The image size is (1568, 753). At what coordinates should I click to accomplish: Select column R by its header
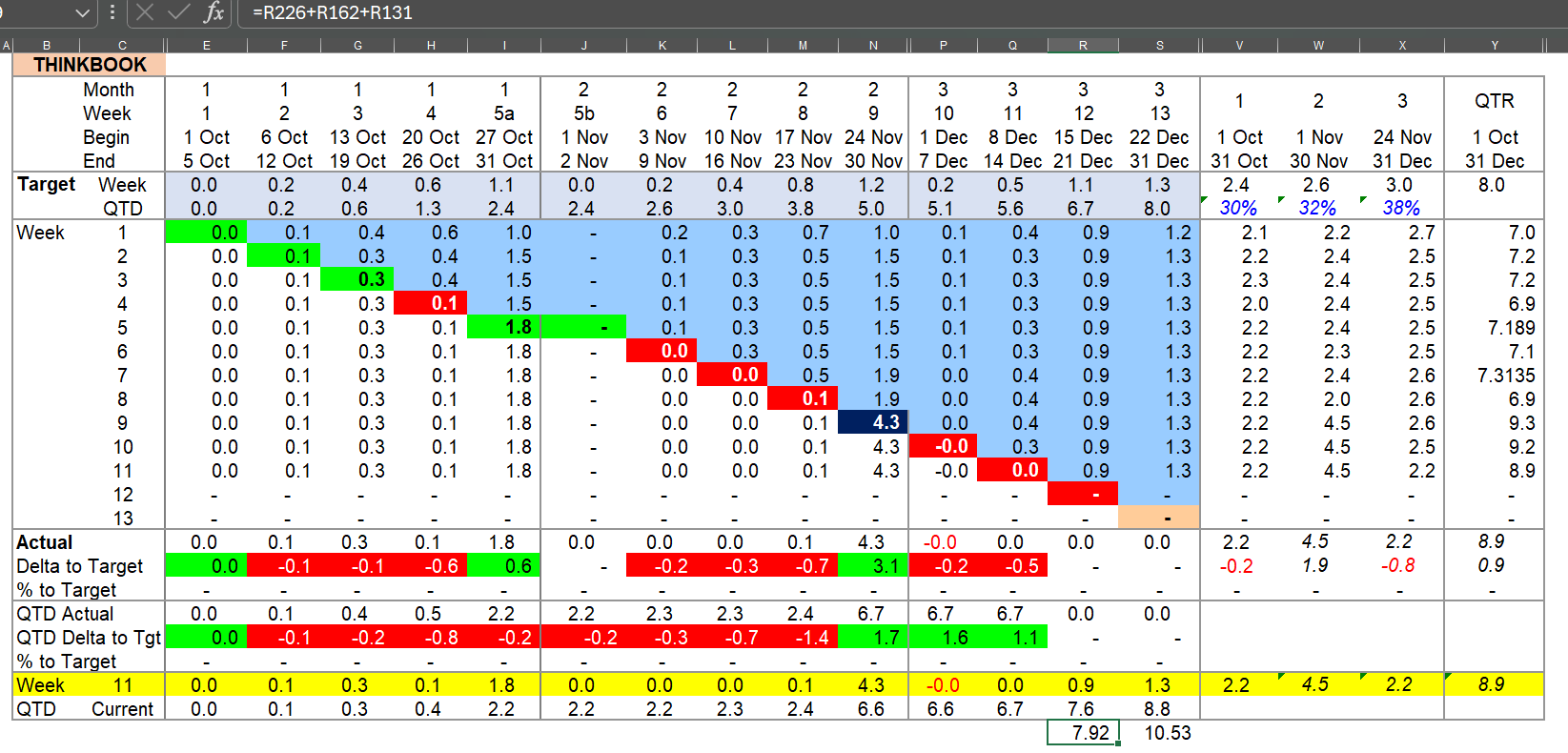coord(1083,45)
